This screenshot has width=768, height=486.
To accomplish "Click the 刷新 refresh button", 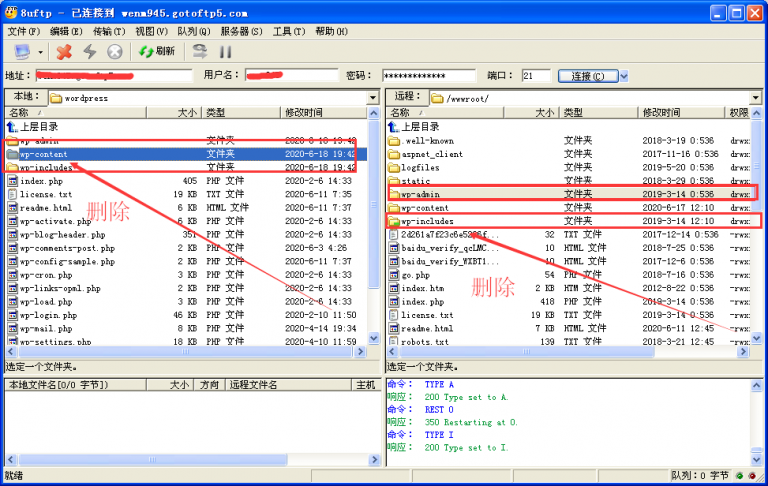I will point(157,51).
